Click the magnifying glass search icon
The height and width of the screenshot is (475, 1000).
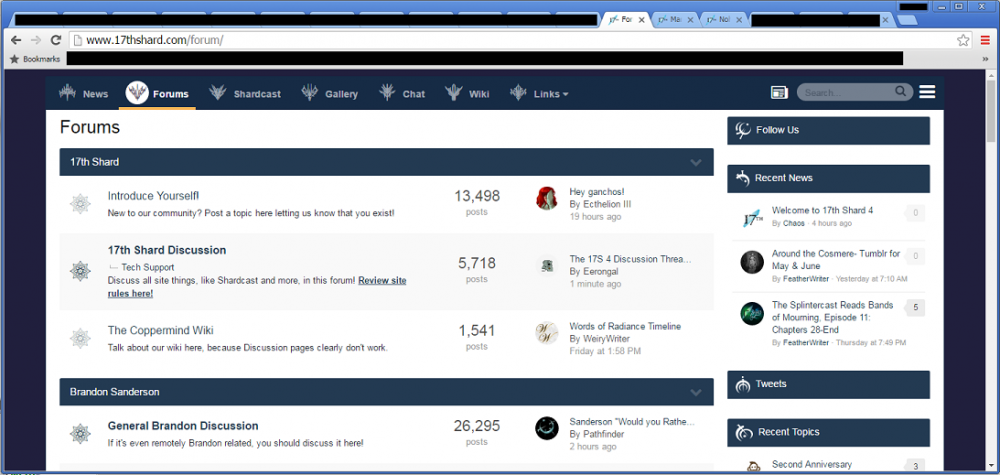(900, 92)
